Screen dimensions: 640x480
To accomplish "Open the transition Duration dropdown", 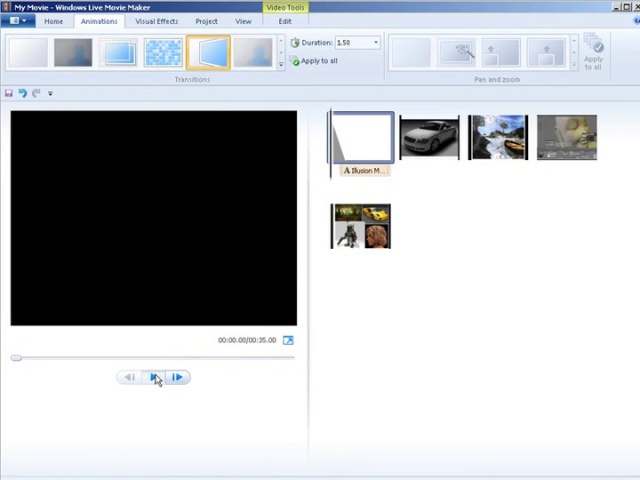I will 376,43.
